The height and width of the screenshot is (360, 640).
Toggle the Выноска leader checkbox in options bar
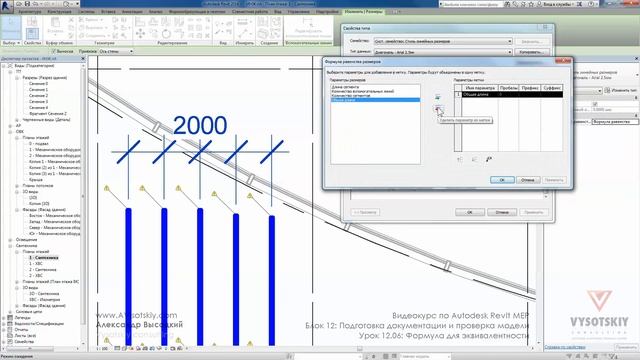[53, 51]
